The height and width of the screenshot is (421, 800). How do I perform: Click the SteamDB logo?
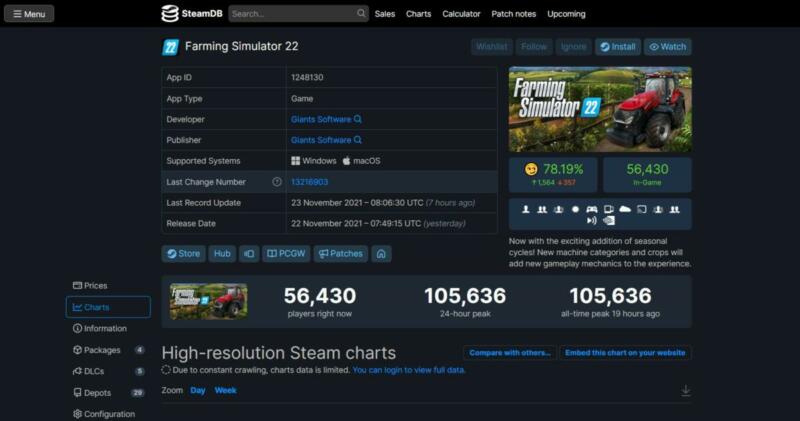click(x=192, y=14)
